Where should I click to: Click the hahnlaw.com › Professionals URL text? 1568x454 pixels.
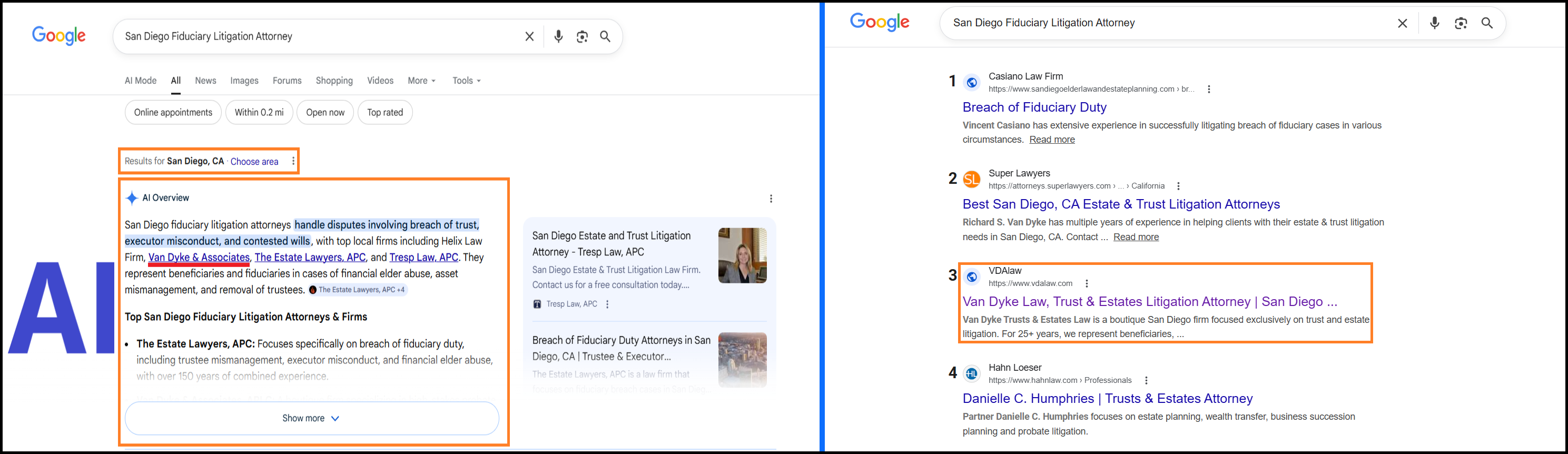click(1060, 380)
